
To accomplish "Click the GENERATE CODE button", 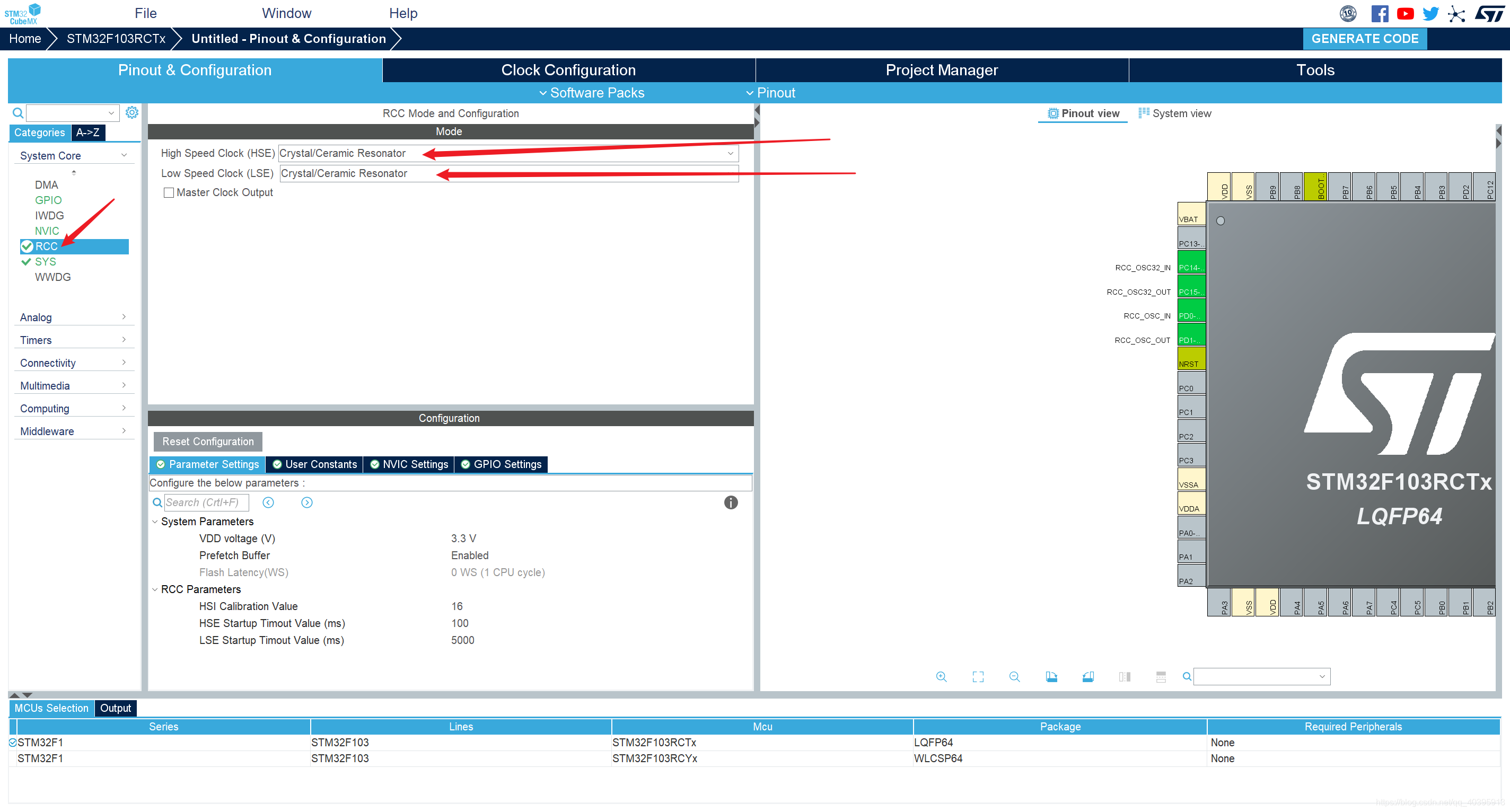I will [x=1364, y=39].
